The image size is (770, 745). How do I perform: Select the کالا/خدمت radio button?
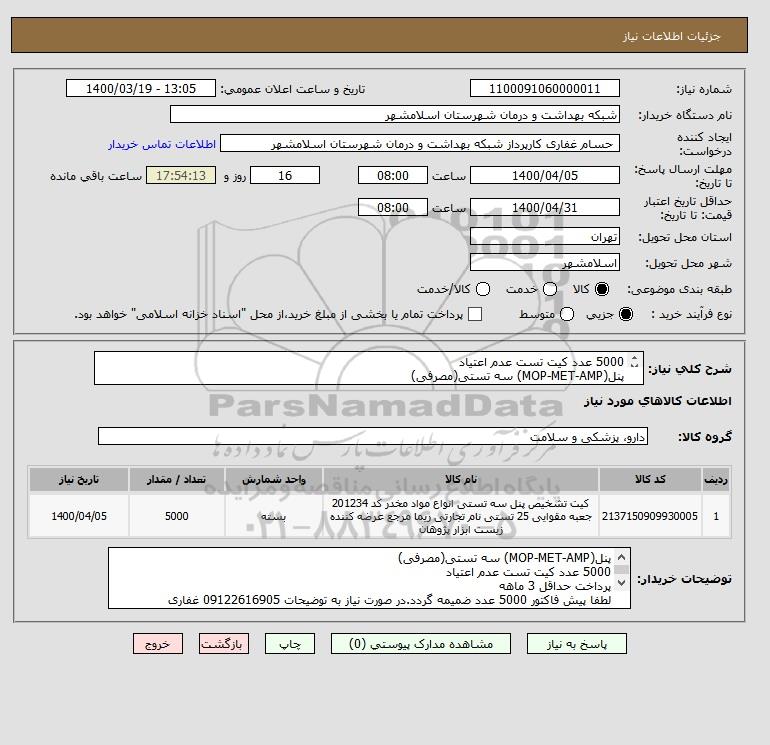(483, 289)
